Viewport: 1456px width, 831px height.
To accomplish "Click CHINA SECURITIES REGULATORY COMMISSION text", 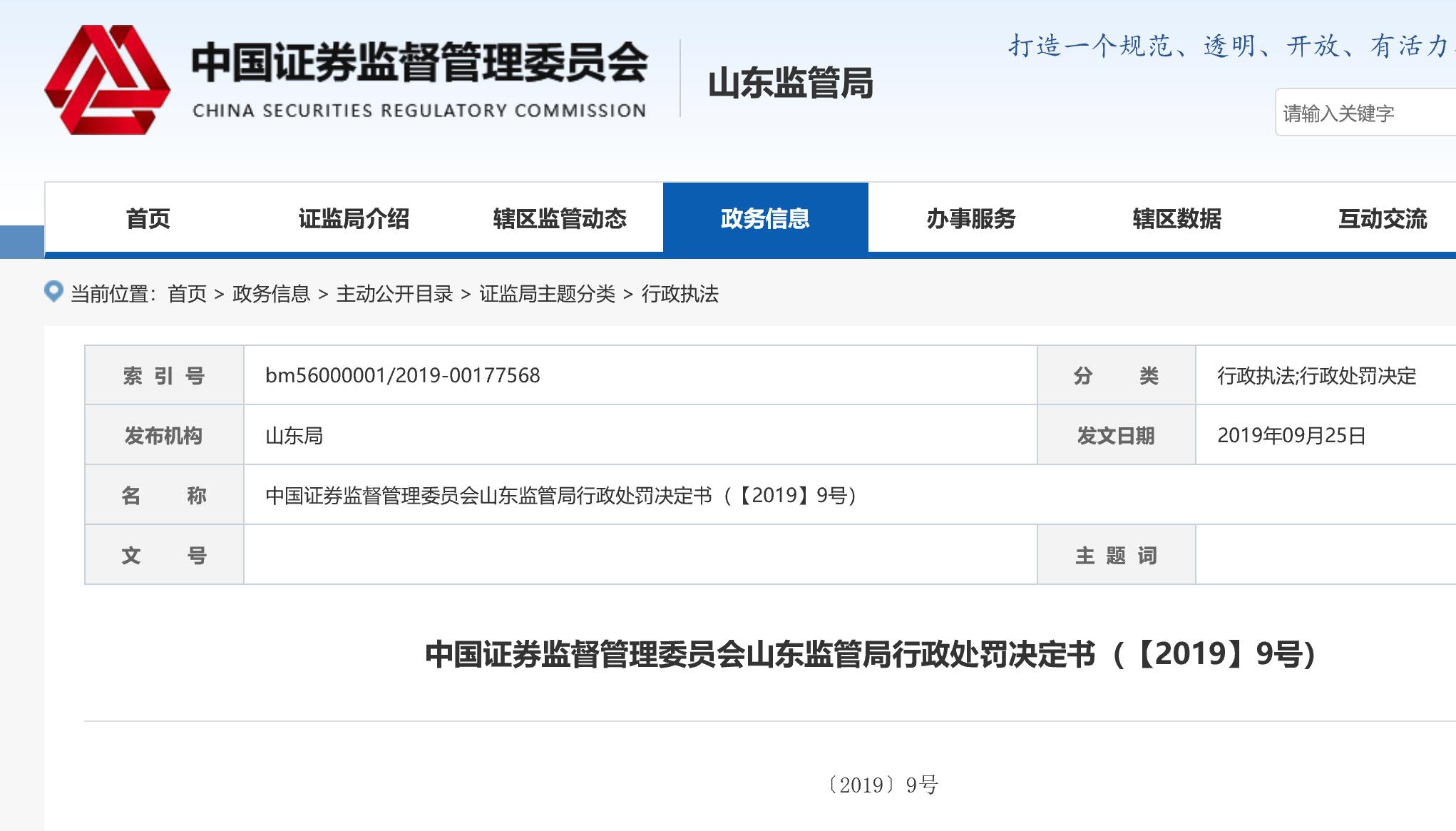I will click(419, 111).
